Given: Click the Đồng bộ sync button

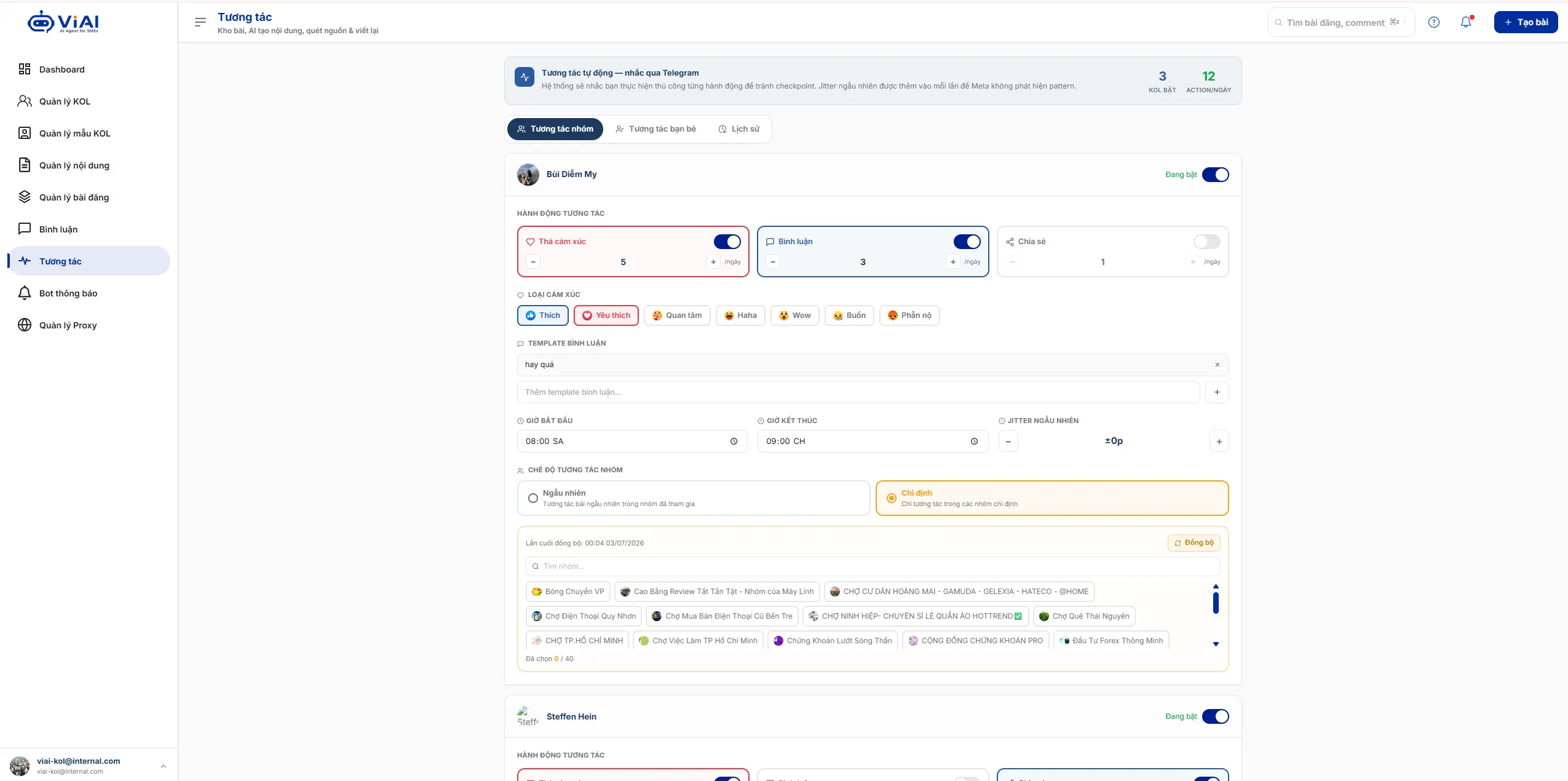Looking at the screenshot, I should click(1194, 543).
